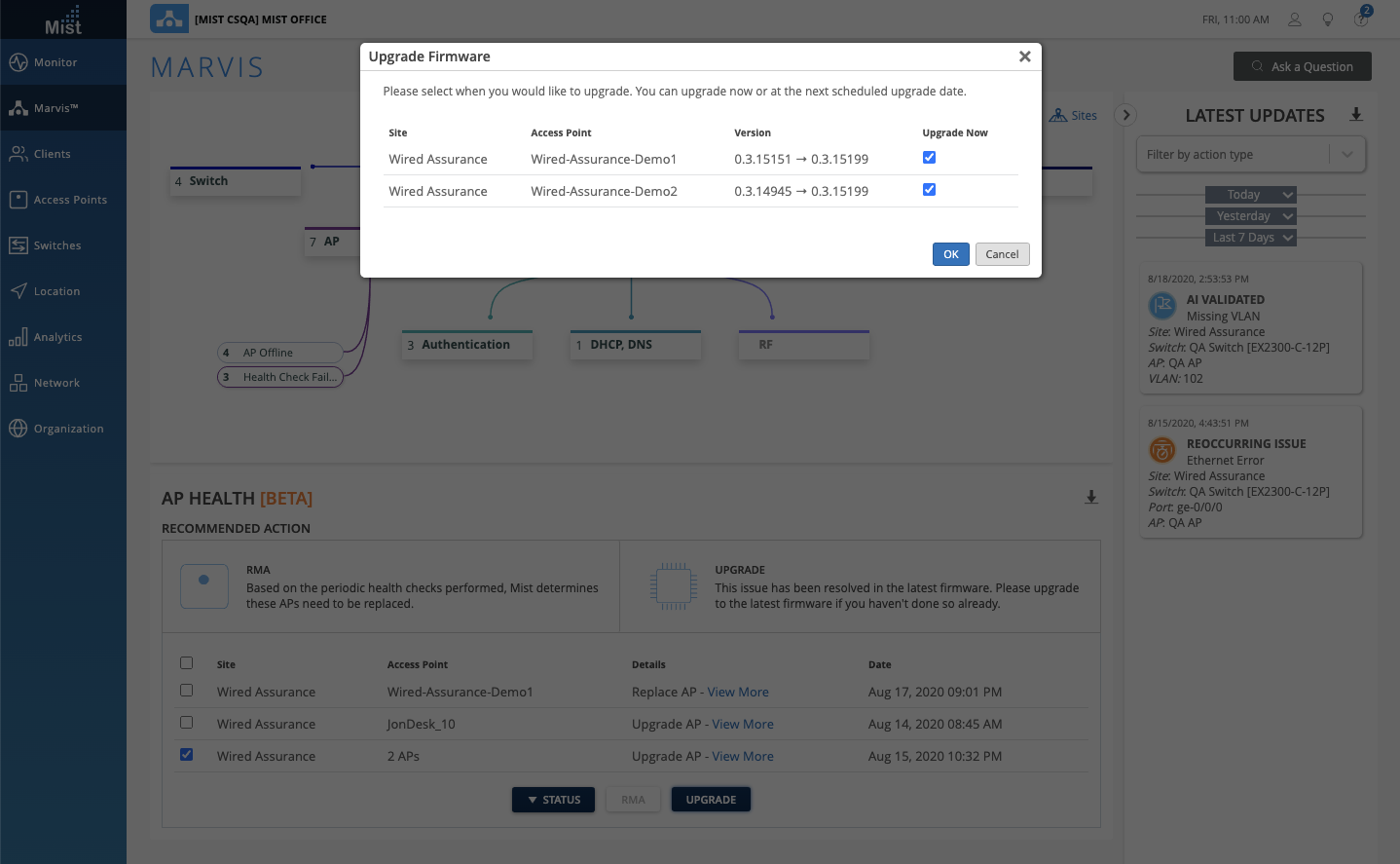Select the Authentication node
Image resolution: width=1400 pixels, height=864 pixels.
(x=467, y=345)
